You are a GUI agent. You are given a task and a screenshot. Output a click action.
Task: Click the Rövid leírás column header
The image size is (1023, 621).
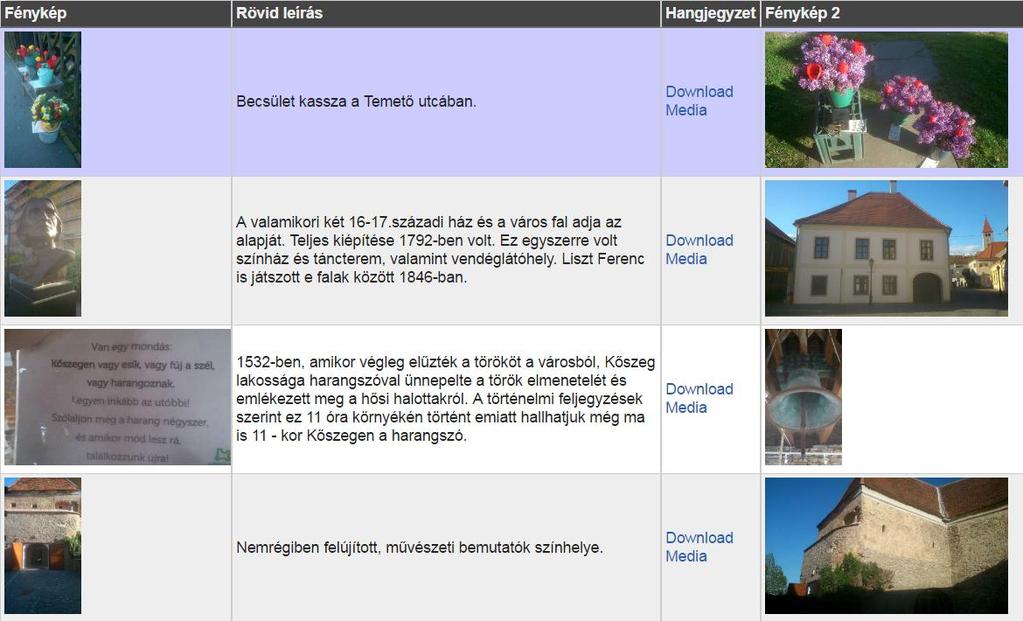coord(446,13)
